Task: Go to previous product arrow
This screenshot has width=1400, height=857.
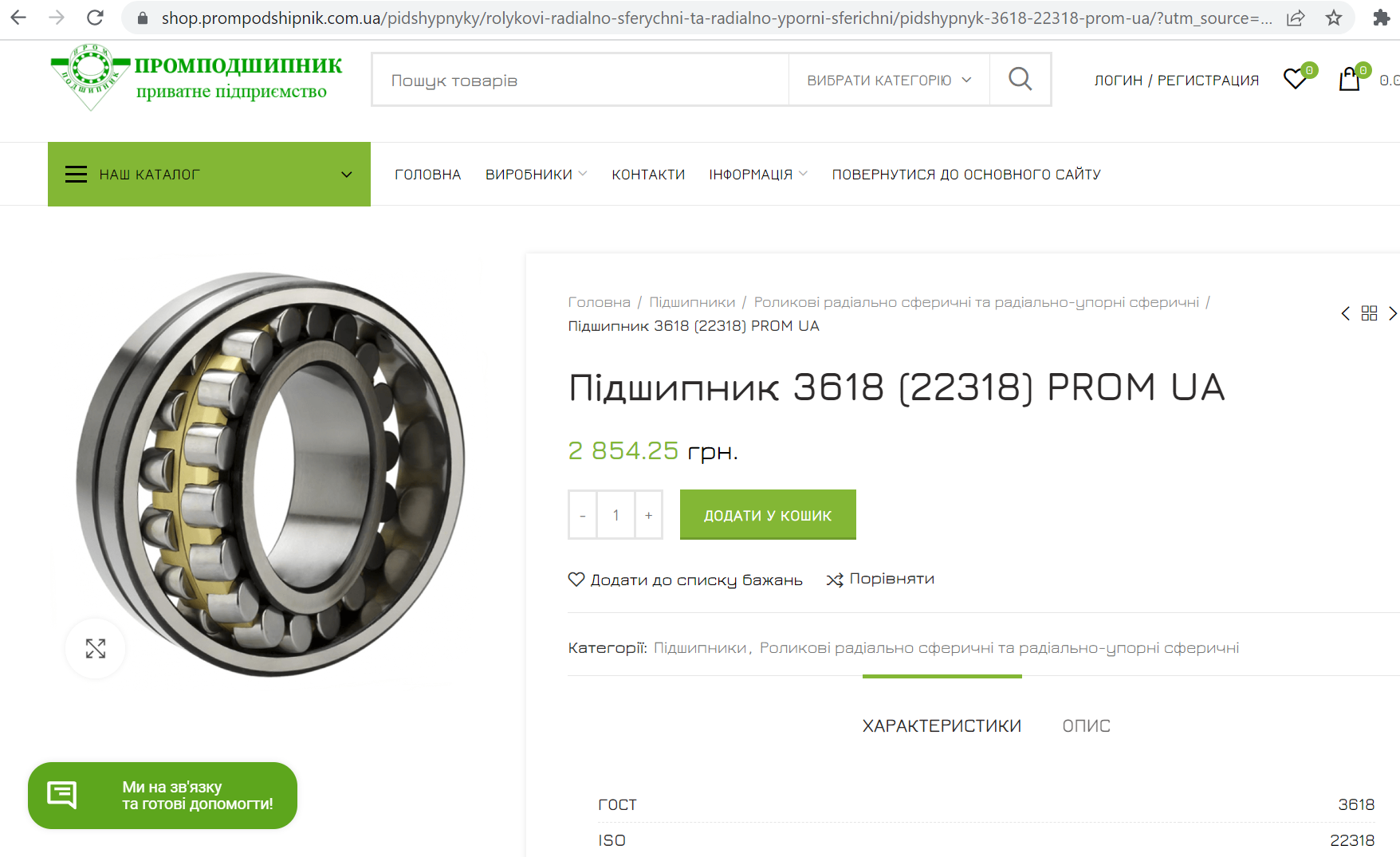Action: 1345,313
